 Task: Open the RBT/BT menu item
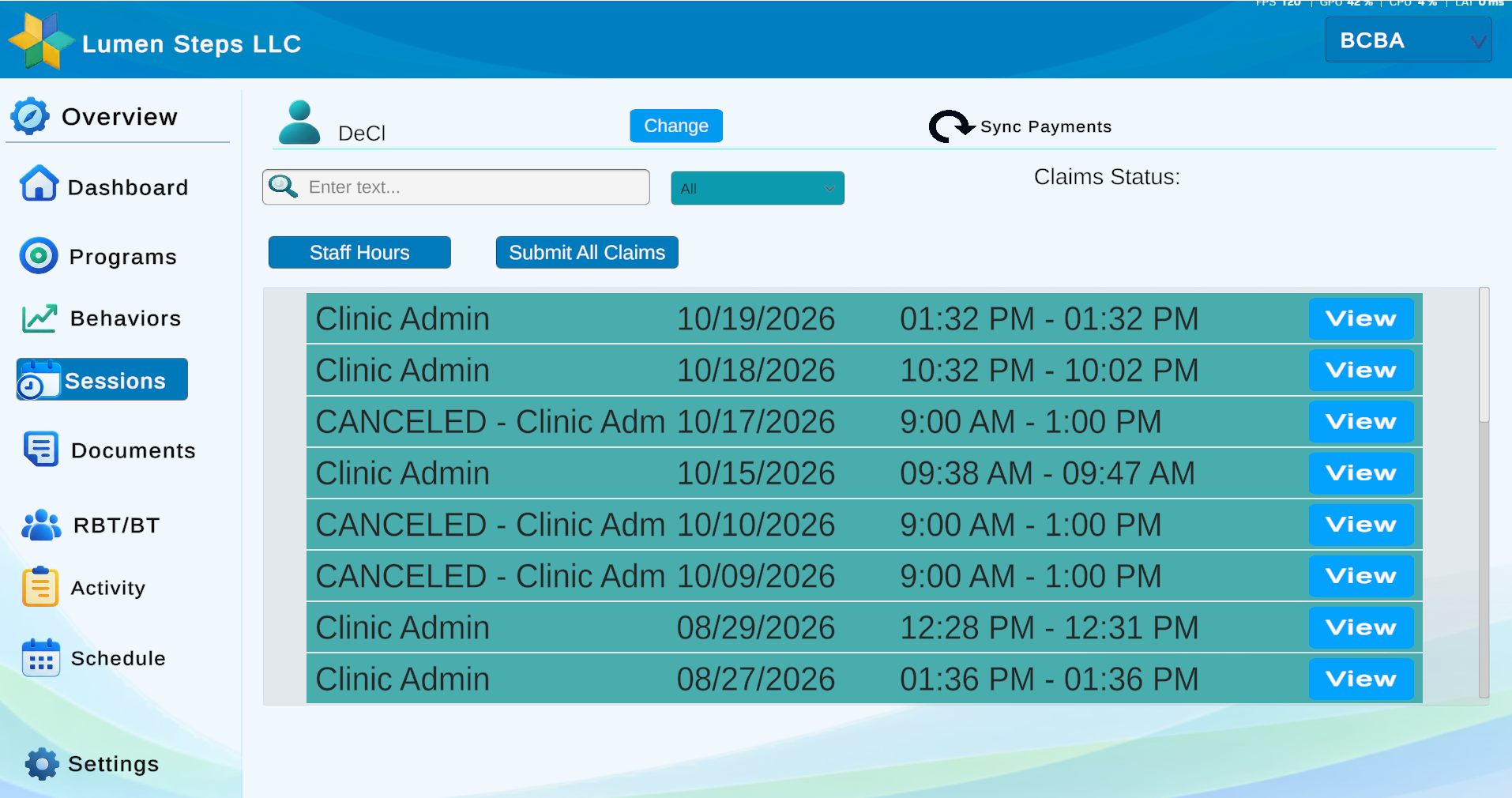(x=117, y=525)
